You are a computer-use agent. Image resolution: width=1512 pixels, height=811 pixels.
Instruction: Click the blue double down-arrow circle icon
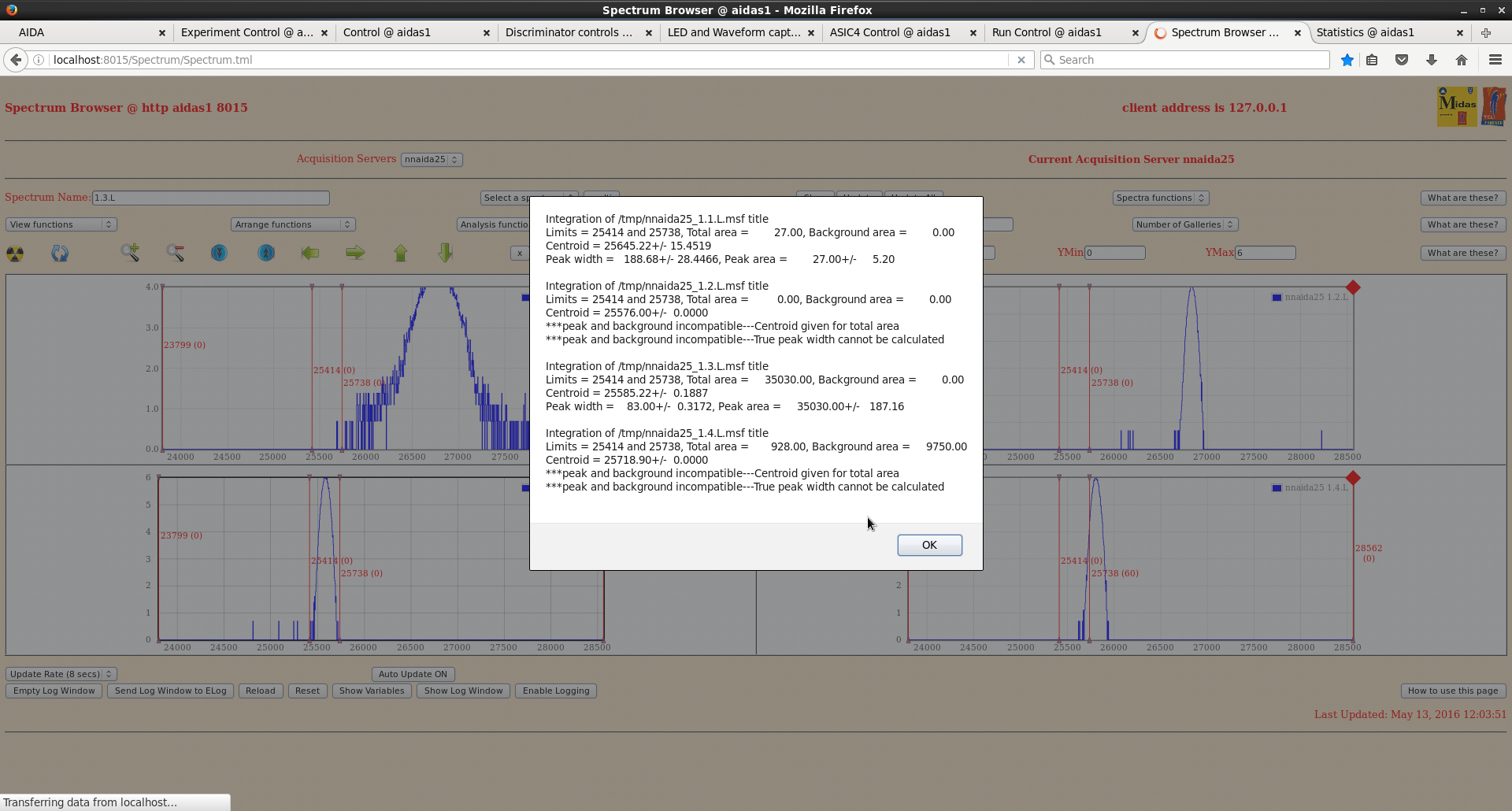coord(220,253)
